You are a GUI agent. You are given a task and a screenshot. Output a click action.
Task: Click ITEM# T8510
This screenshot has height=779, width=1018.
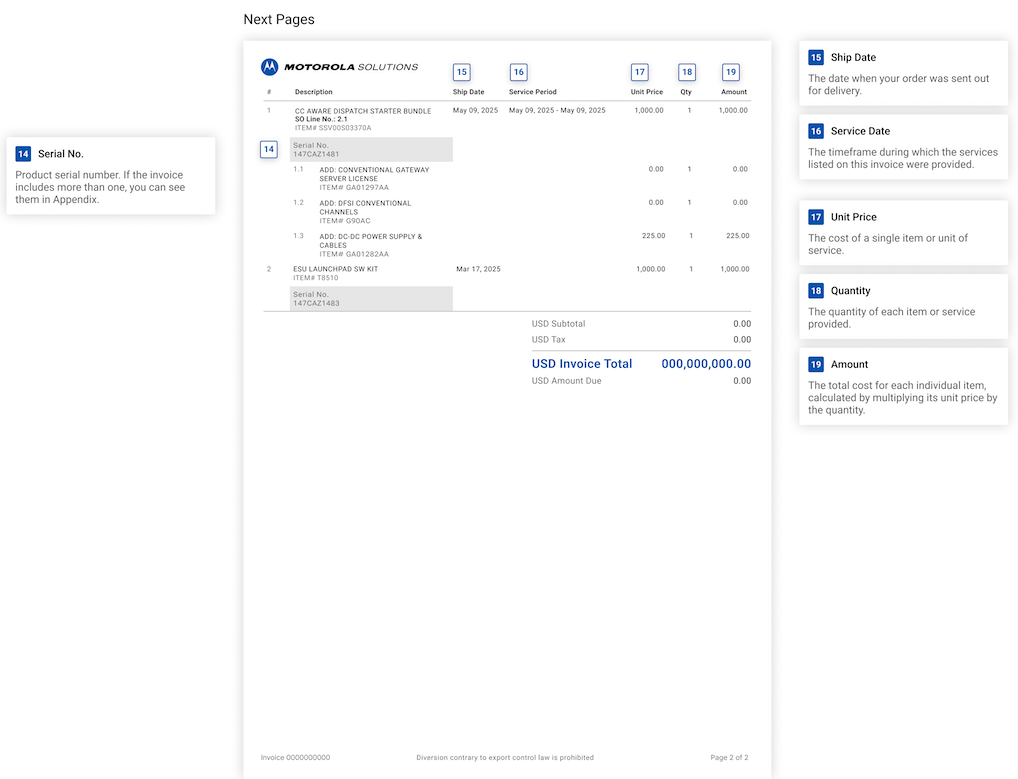316,278
